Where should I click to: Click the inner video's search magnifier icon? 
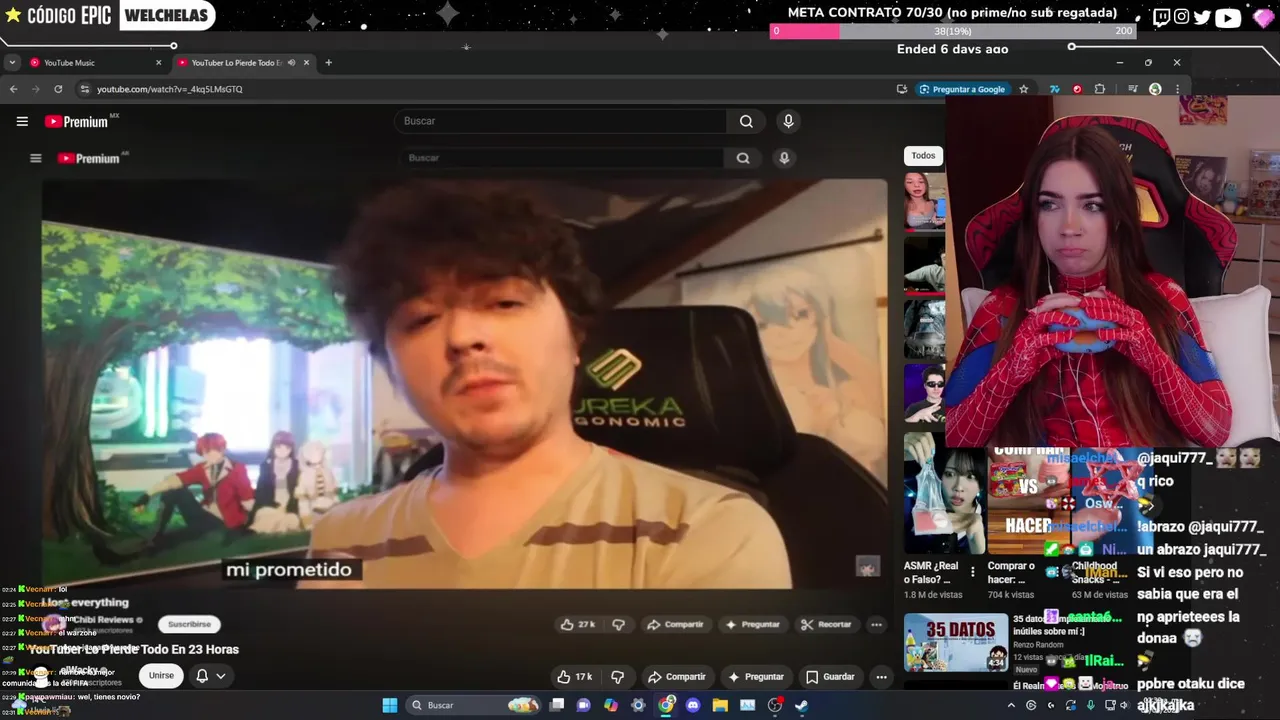click(x=743, y=158)
